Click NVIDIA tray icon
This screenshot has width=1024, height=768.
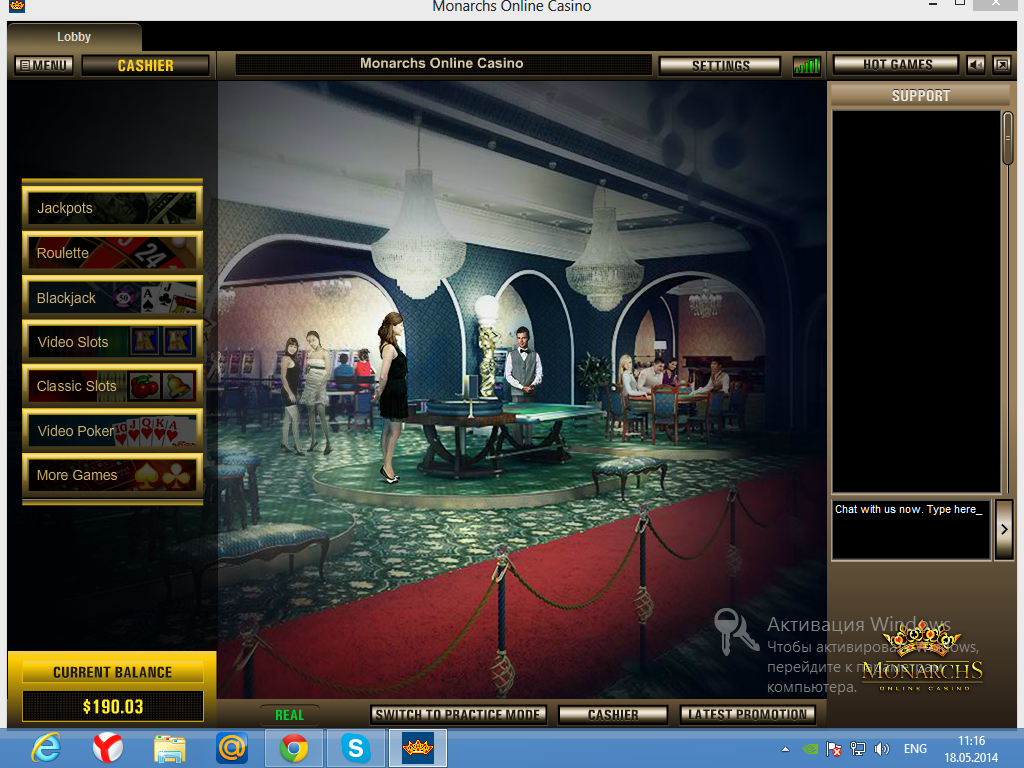(810, 749)
